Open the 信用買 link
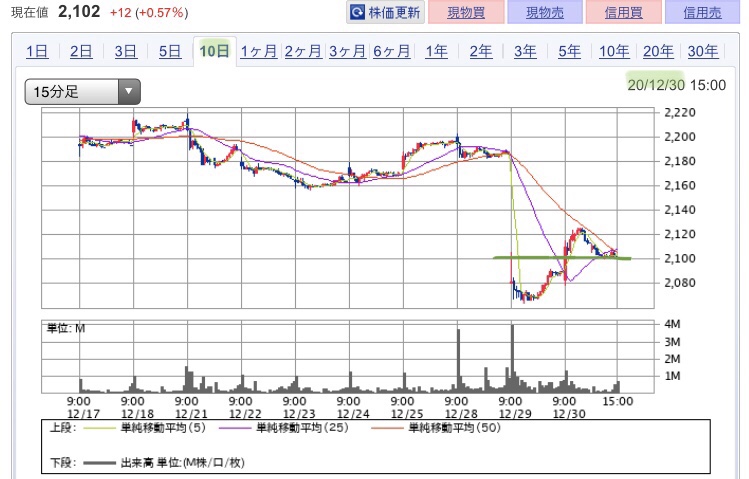749x479 pixels. [x=624, y=12]
